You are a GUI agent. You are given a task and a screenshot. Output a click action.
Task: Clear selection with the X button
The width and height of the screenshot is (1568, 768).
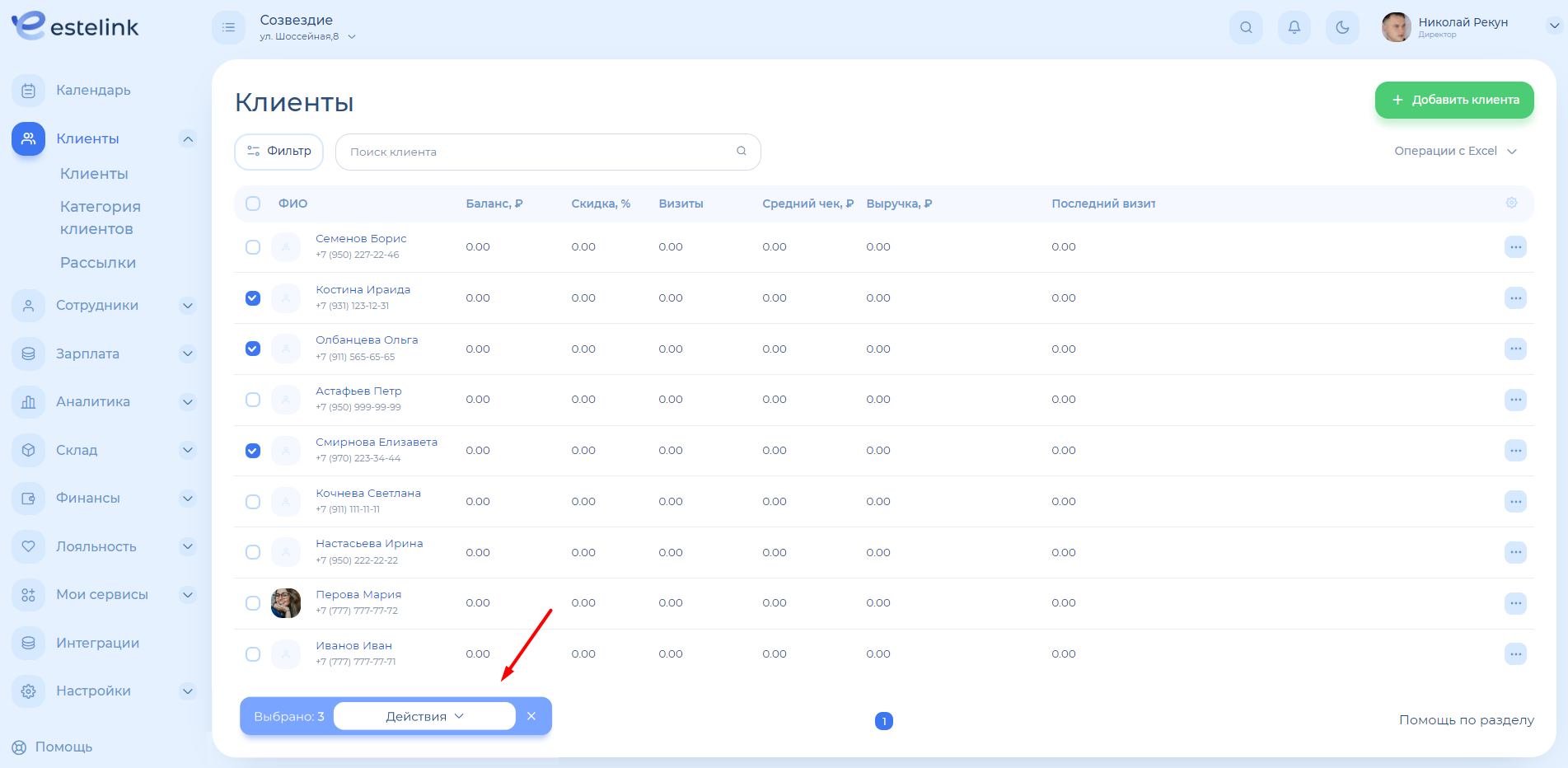coord(531,716)
